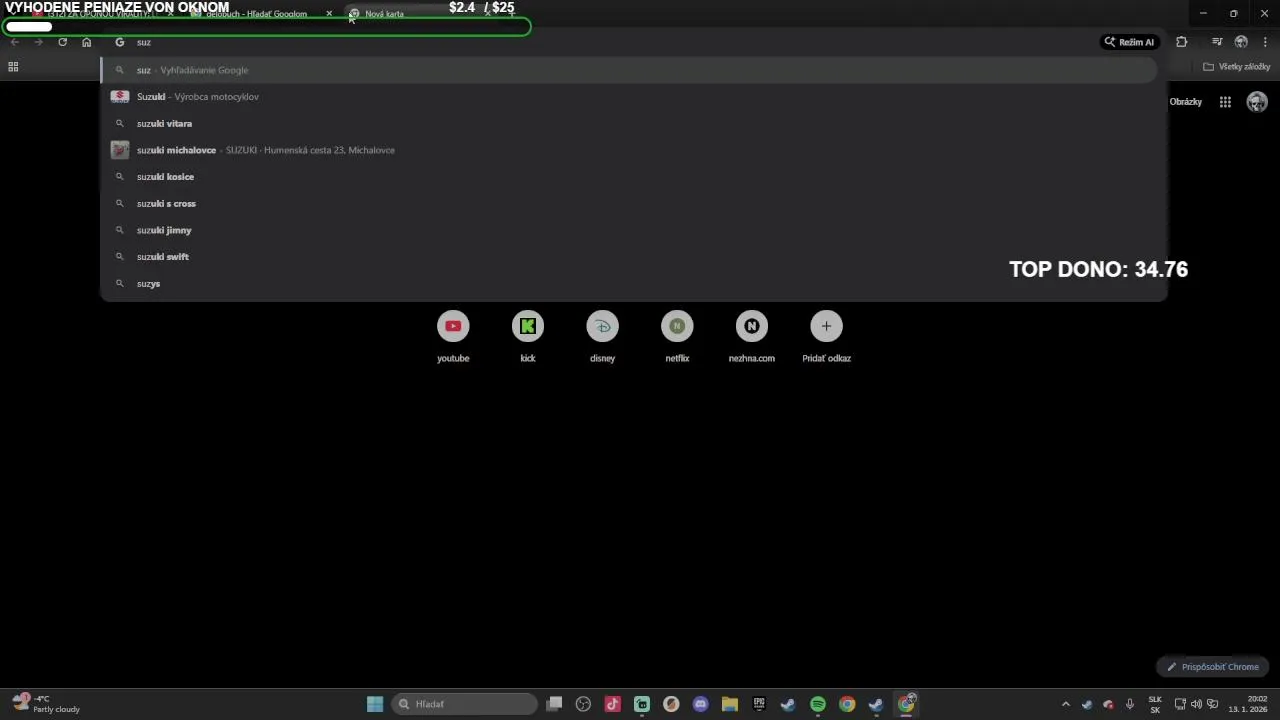The width and height of the screenshot is (1280, 720).
Task: Add a shortcut with Pridať odkaz
Action: (x=826, y=336)
